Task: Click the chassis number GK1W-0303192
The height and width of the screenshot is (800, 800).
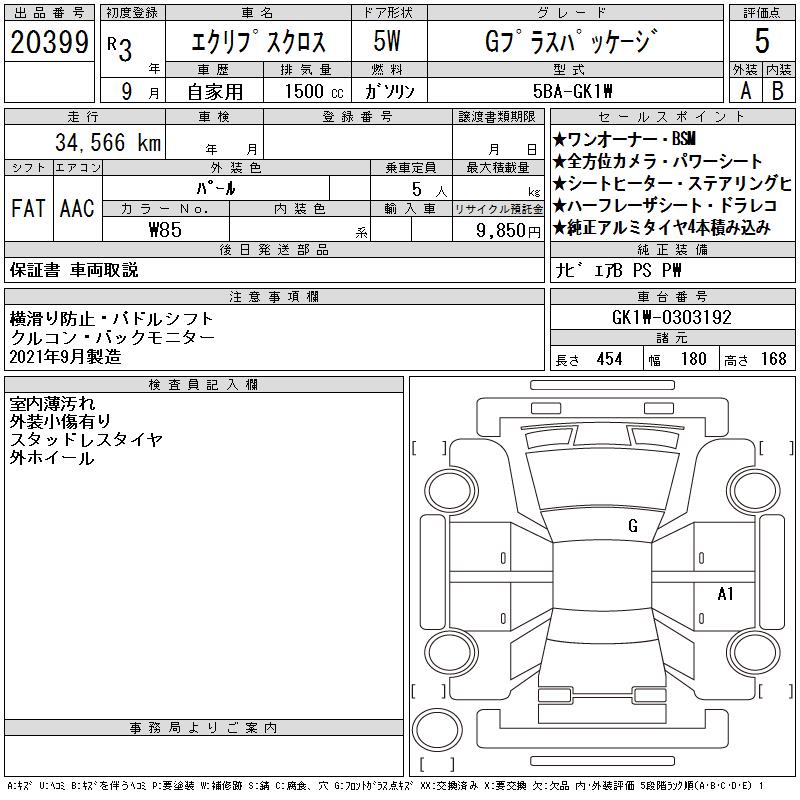Action: coord(671,318)
